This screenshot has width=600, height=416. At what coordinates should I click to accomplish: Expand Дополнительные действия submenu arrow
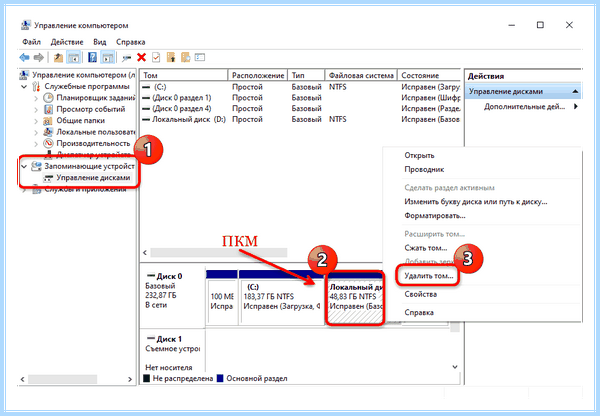(576, 106)
